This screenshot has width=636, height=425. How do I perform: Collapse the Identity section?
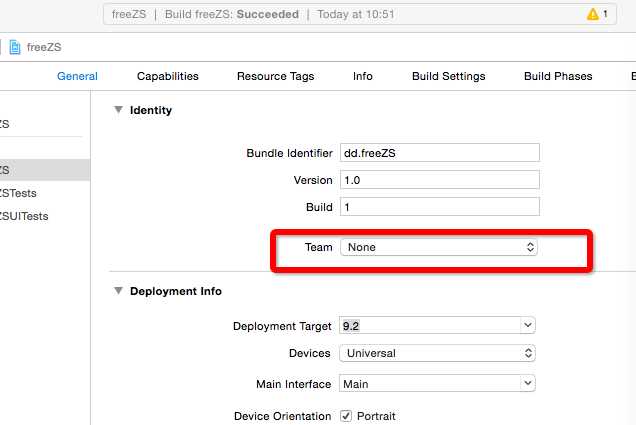[x=118, y=109]
